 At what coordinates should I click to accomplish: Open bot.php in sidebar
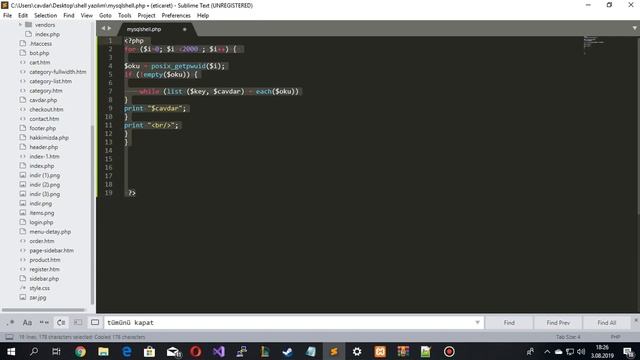click(x=39, y=53)
